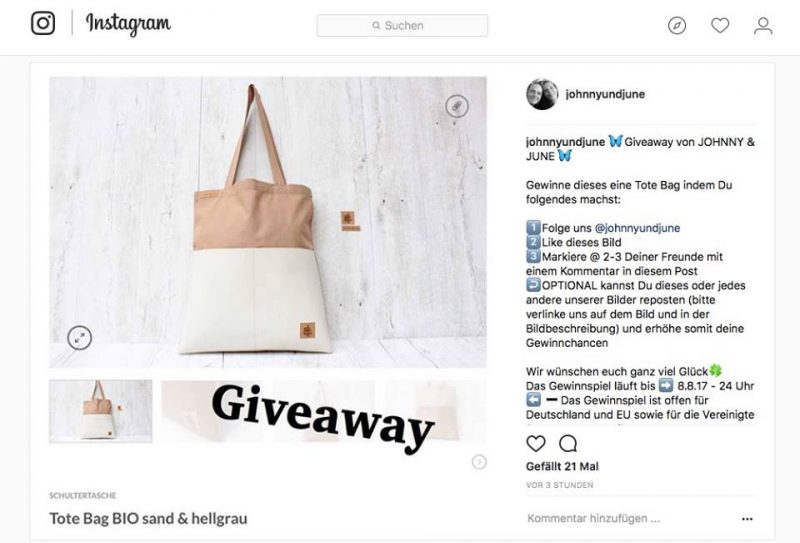This screenshot has width=800, height=543.
Task: Click the comment speech bubble icon
Action: coord(568,443)
